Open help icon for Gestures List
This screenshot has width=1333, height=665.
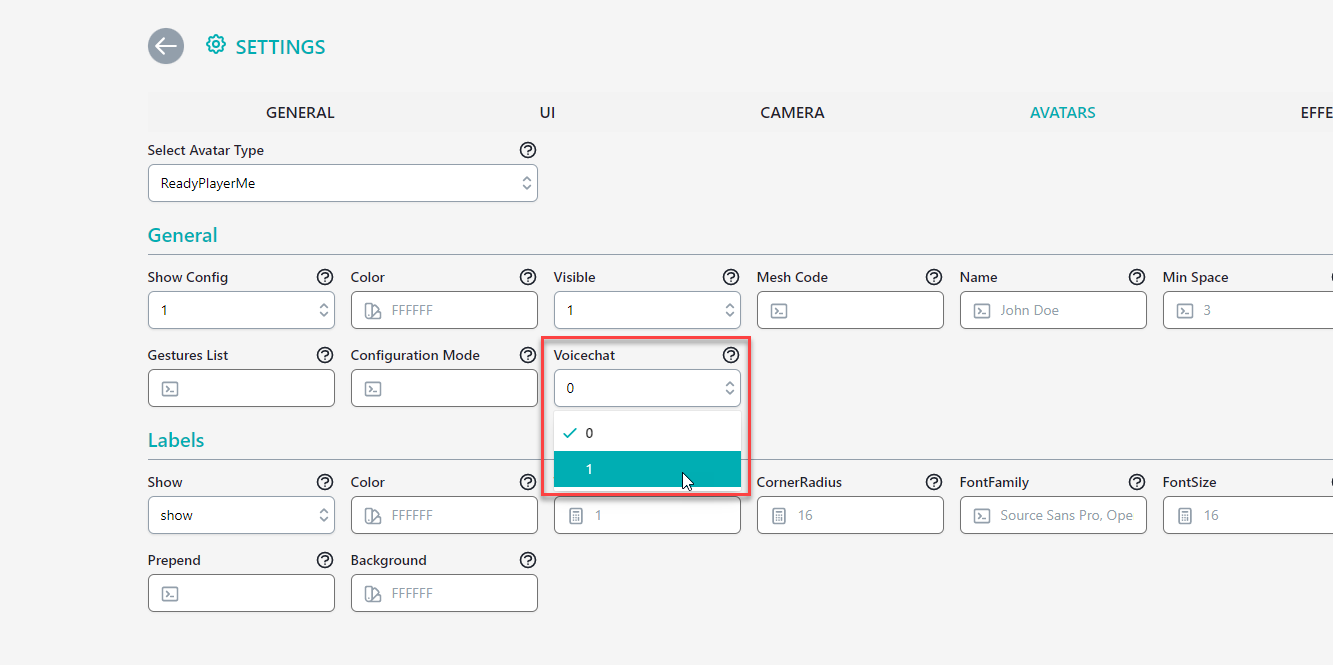coord(325,355)
